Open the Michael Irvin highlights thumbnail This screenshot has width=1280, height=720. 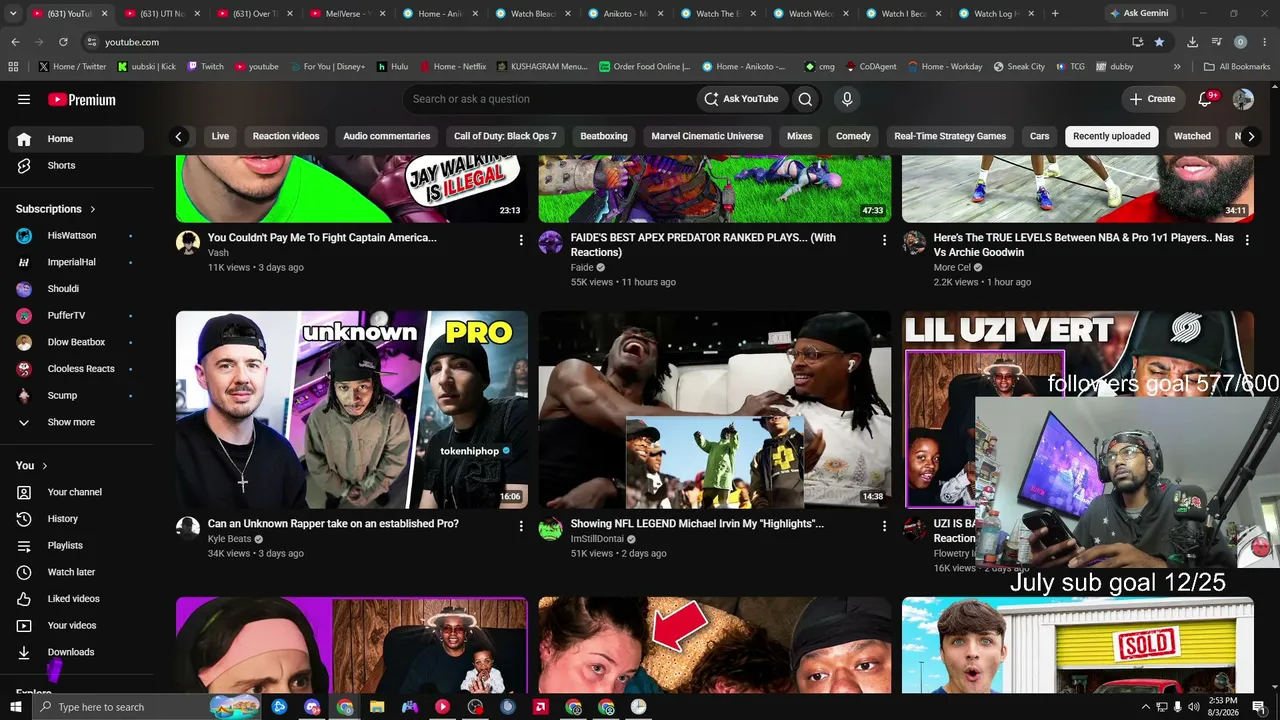pyautogui.click(x=715, y=410)
